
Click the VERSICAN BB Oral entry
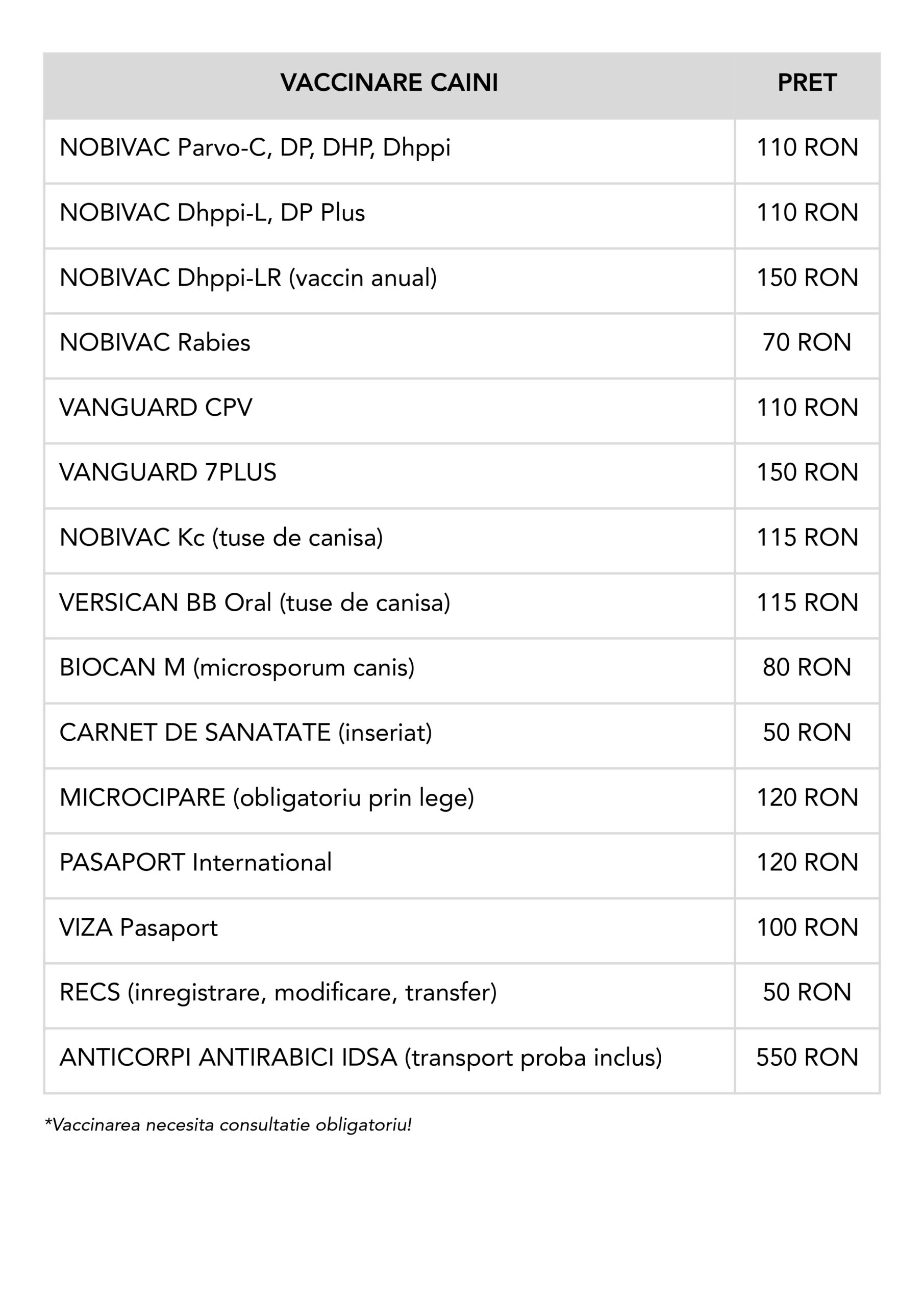[x=255, y=603]
